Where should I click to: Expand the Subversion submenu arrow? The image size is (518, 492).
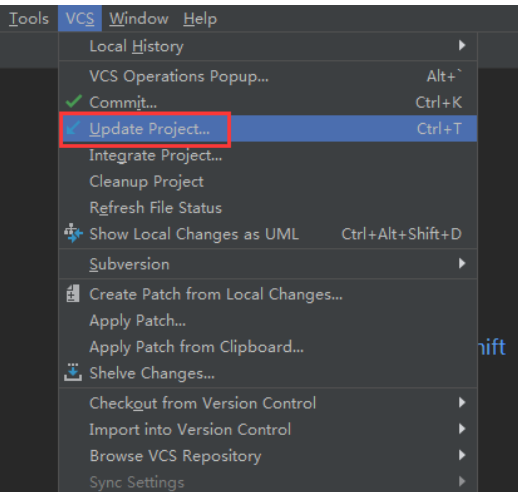462,263
